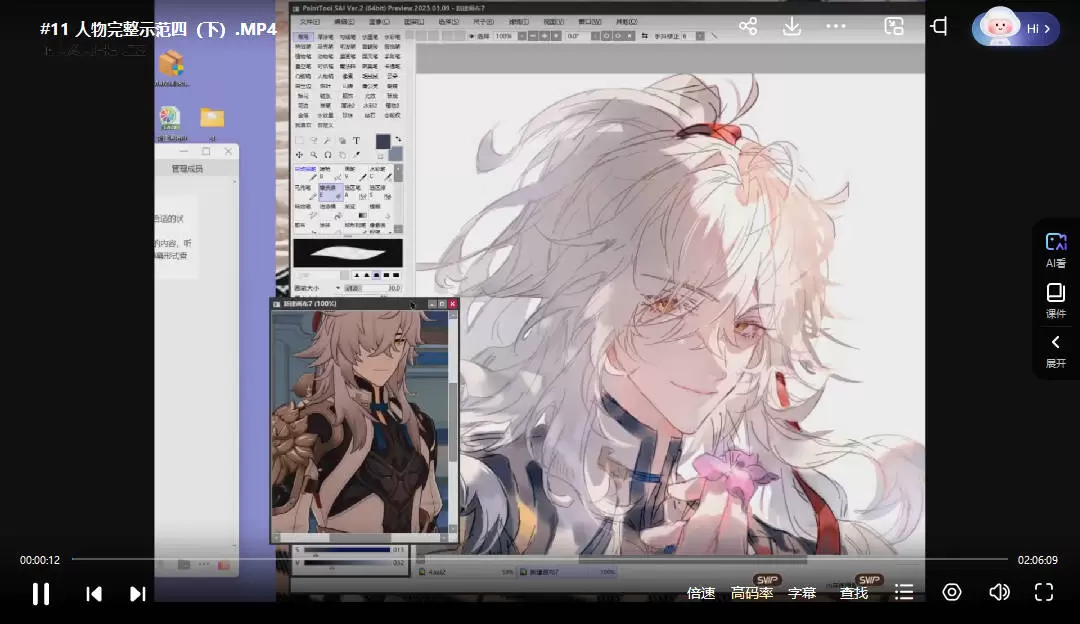Open the 课件 courseware panel
This screenshot has width=1080, height=624.
[x=1056, y=301]
